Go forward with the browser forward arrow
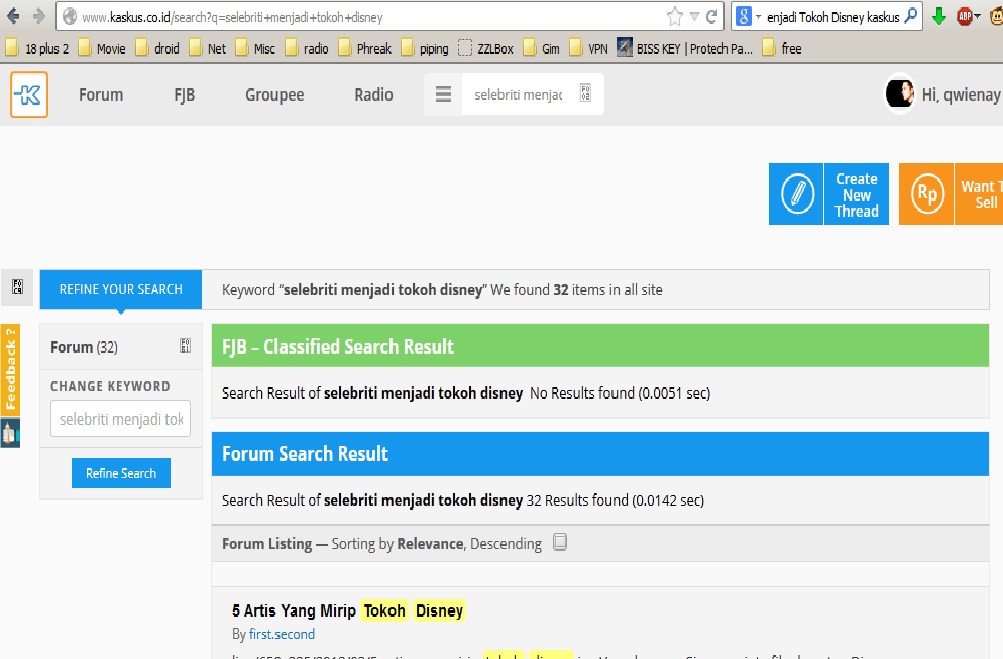Viewport: 1003px width, 659px height. (38, 16)
